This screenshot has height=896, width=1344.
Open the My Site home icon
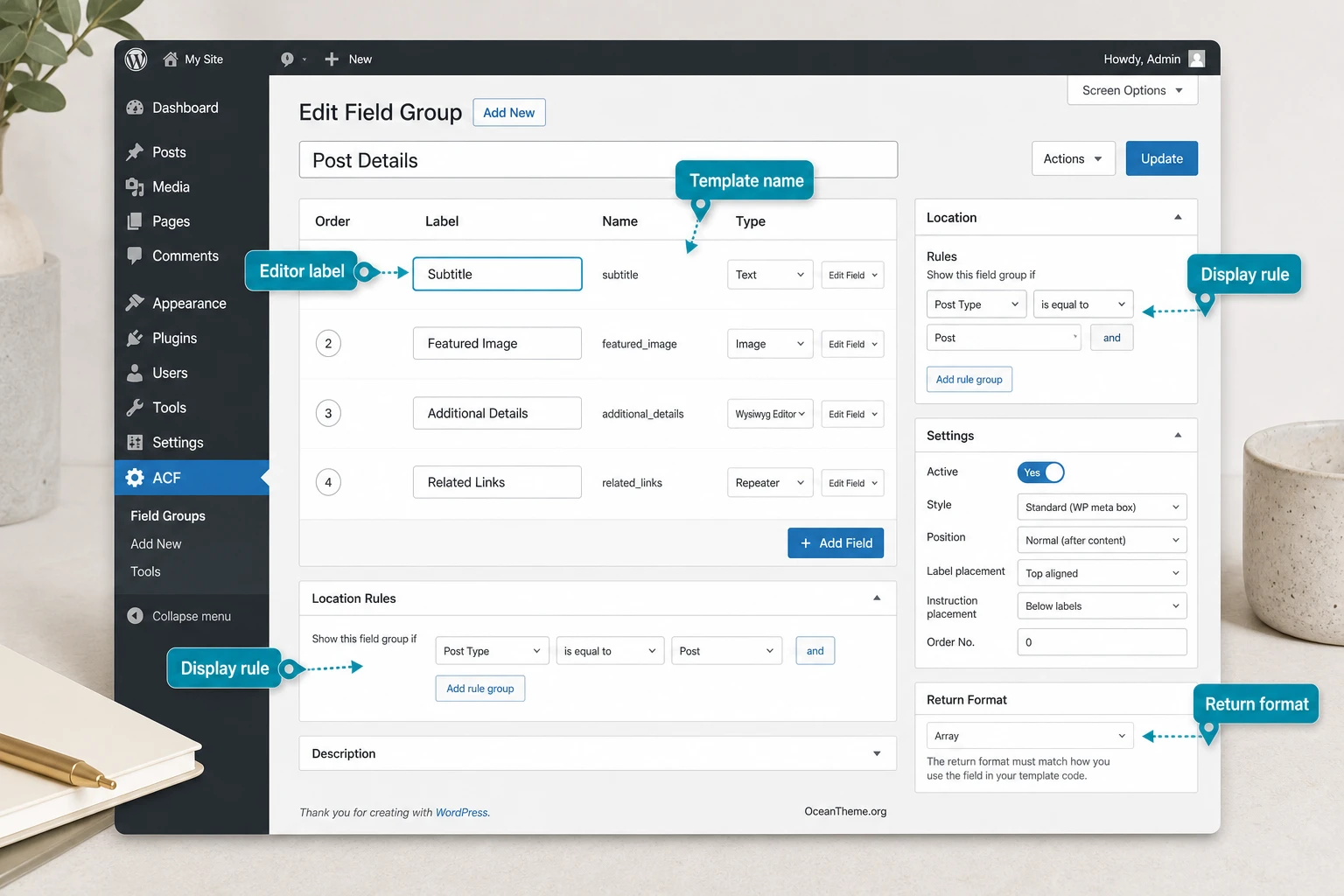pyautogui.click(x=171, y=59)
